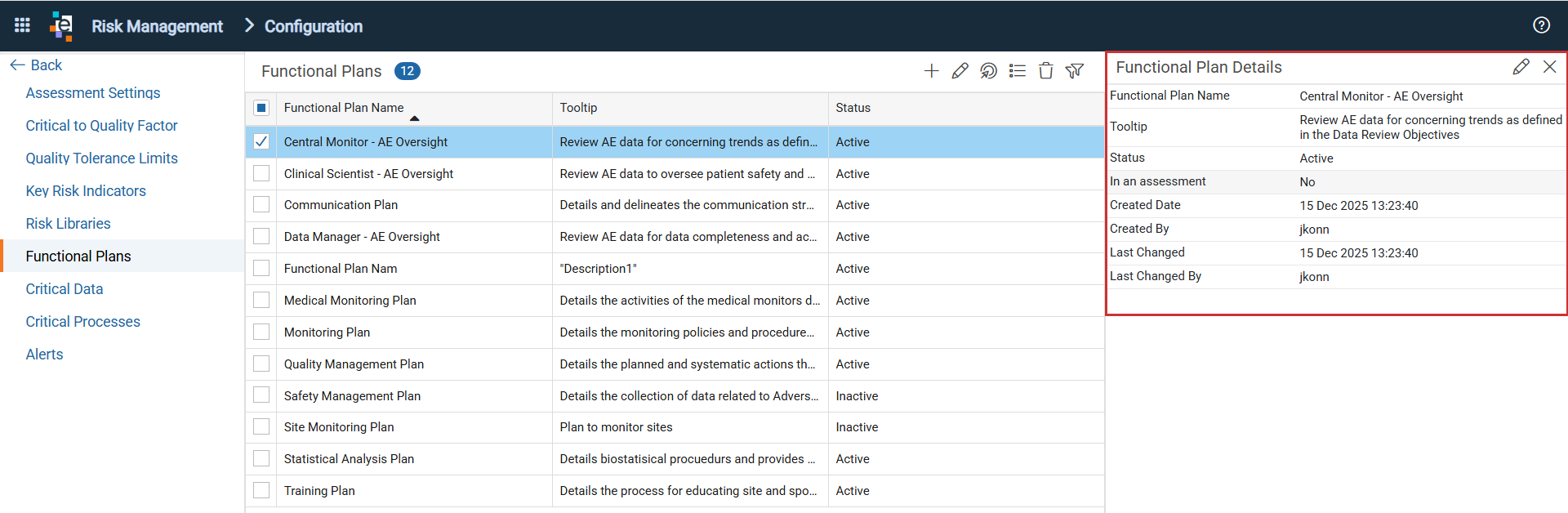Click Inactive status of Site Monitoring Plan
This screenshot has height=513, width=1568.
857,427
